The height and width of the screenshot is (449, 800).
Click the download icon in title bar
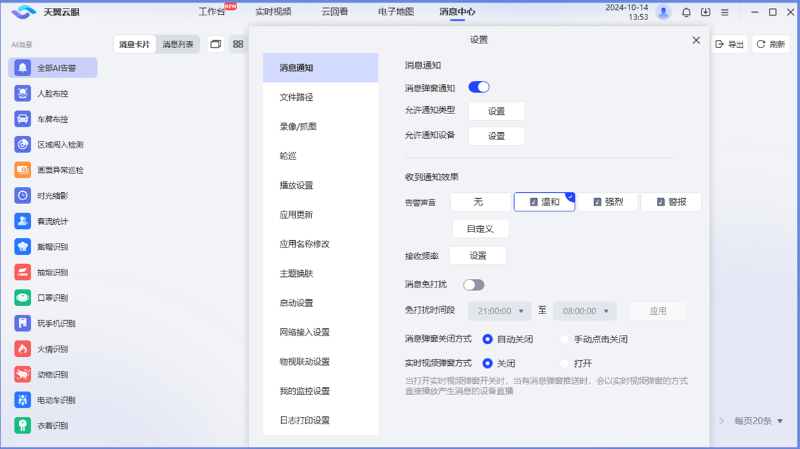(705, 13)
